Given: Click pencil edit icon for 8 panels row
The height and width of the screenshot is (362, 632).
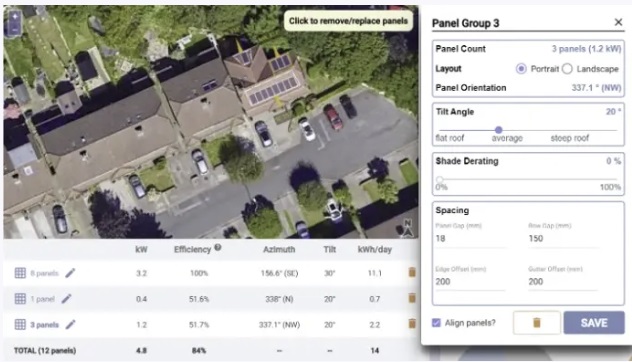Looking at the screenshot, I should 70,273.
